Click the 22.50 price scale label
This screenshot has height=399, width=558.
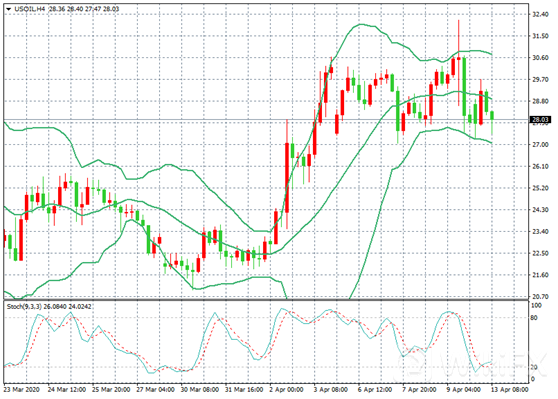[x=540, y=253]
